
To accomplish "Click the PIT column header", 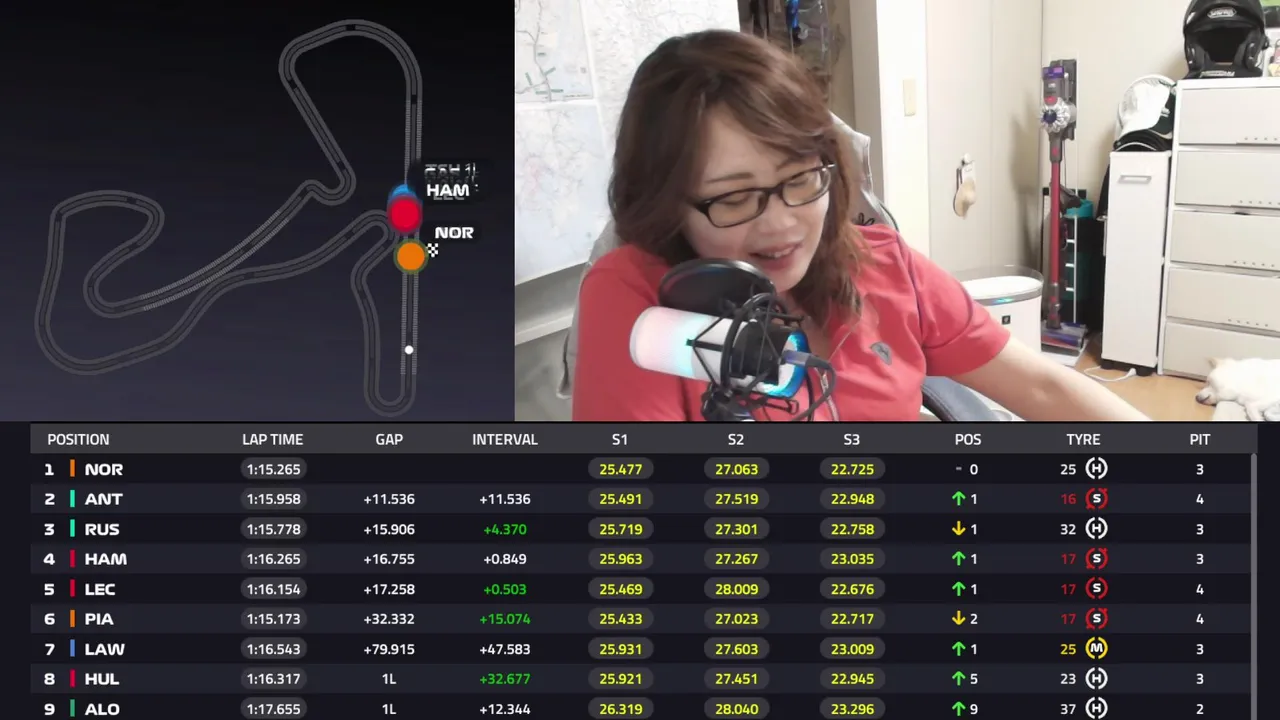I will (1200, 439).
